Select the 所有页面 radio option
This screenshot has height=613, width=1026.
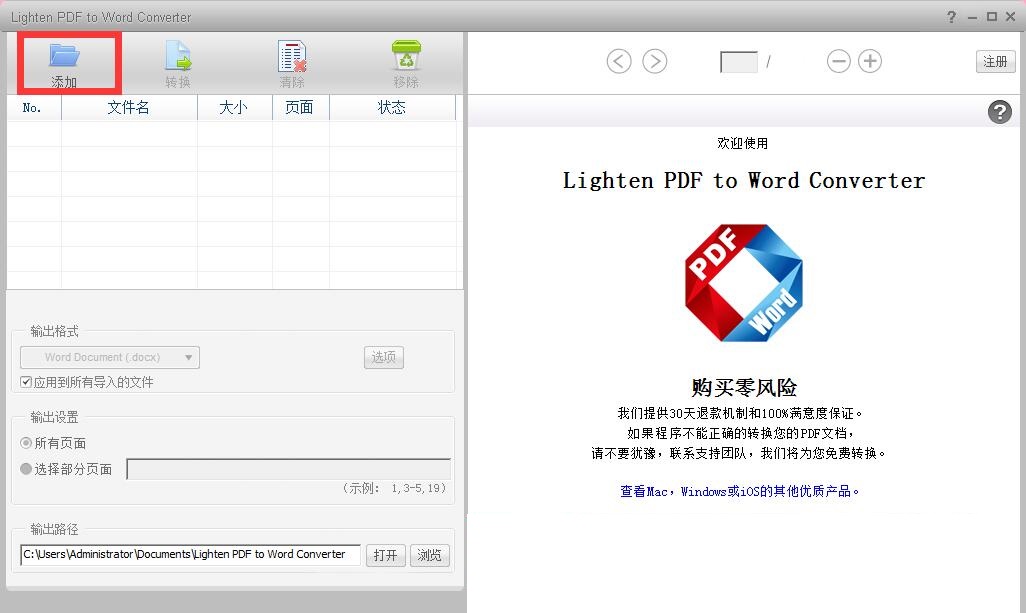26,443
